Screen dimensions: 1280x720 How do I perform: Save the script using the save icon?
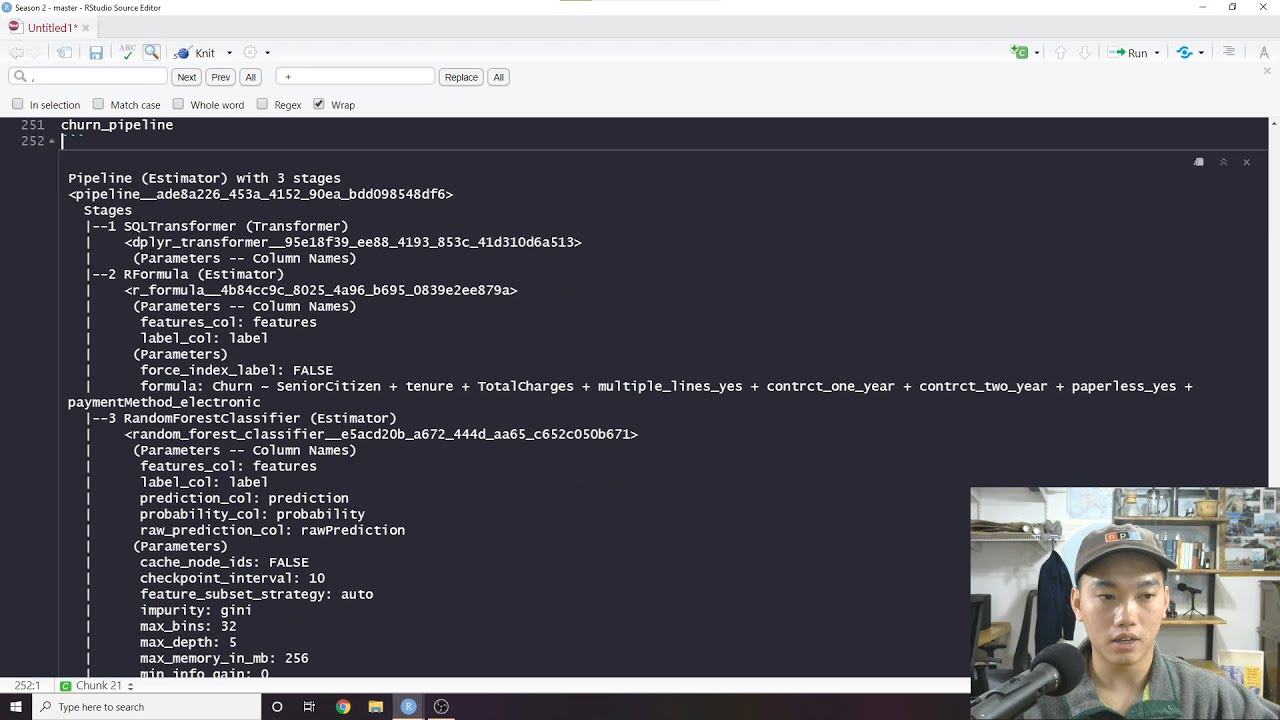97,52
